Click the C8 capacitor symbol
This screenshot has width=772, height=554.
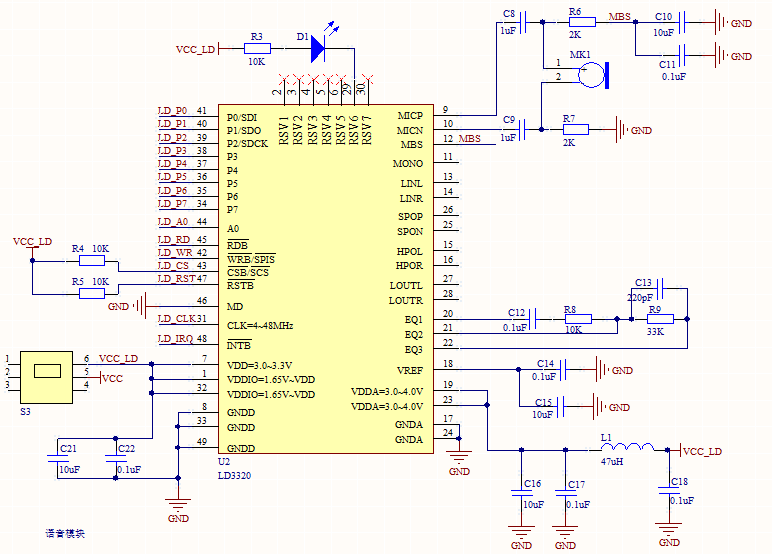[x=523, y=22]
